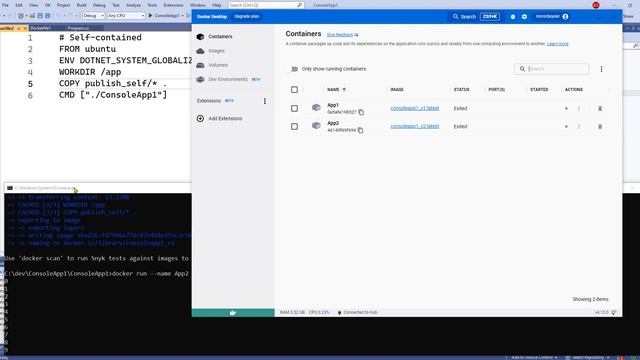Open the Build menu in Visual Studio

tap(82, 5)
